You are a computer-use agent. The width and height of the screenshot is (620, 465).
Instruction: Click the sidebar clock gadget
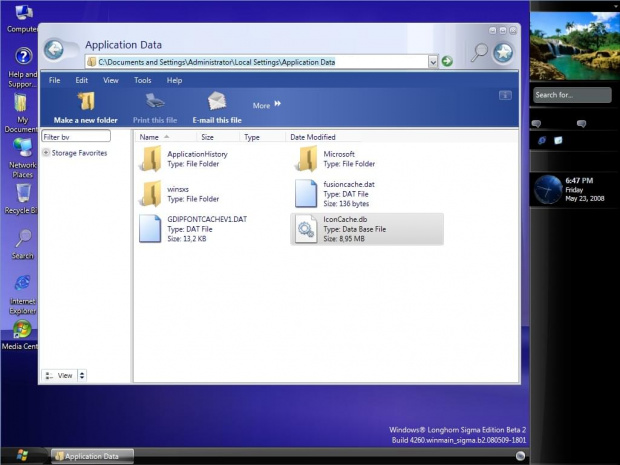click(x=548, y=190)
